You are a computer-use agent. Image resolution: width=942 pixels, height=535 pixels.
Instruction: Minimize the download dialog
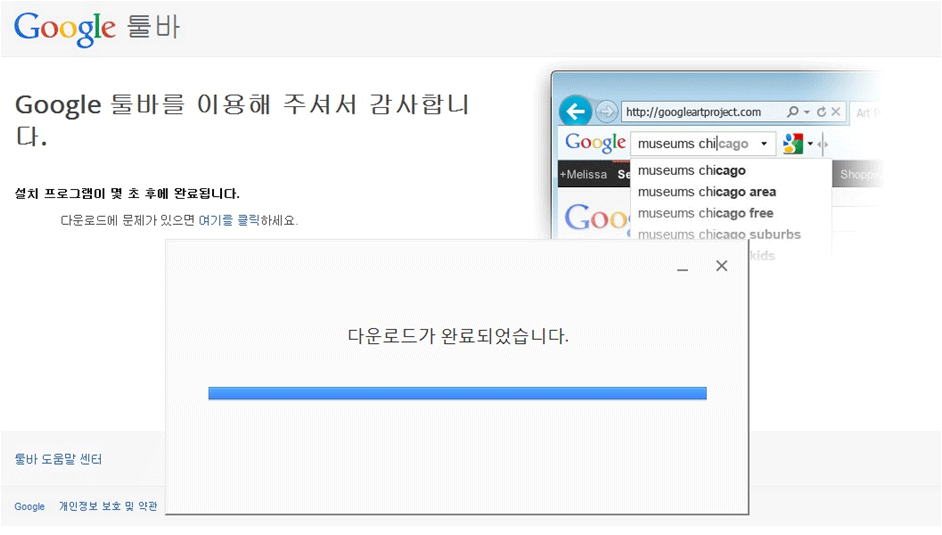(x=682, y=268)
